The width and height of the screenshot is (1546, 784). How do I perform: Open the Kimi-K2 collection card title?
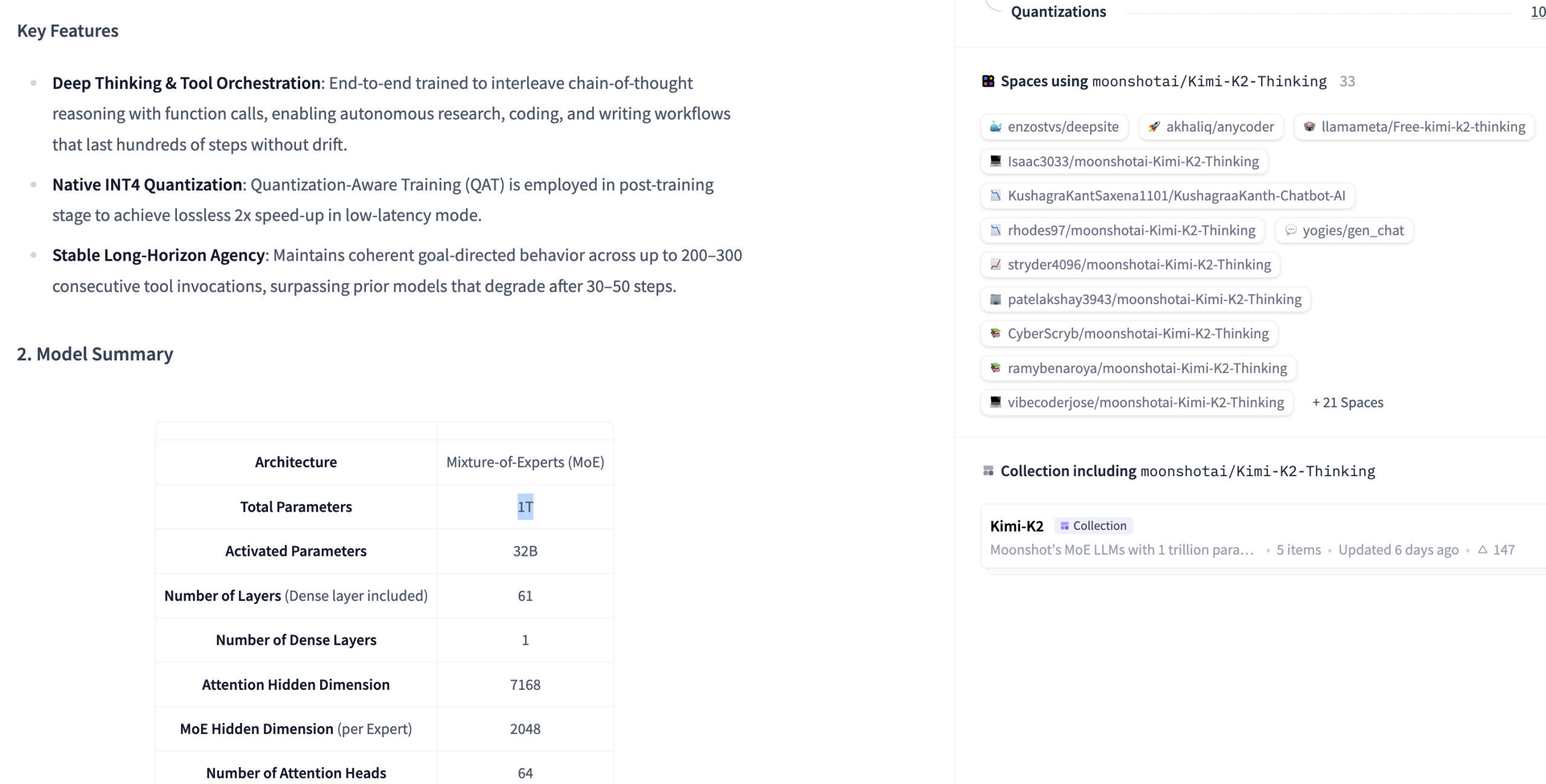1016,526
